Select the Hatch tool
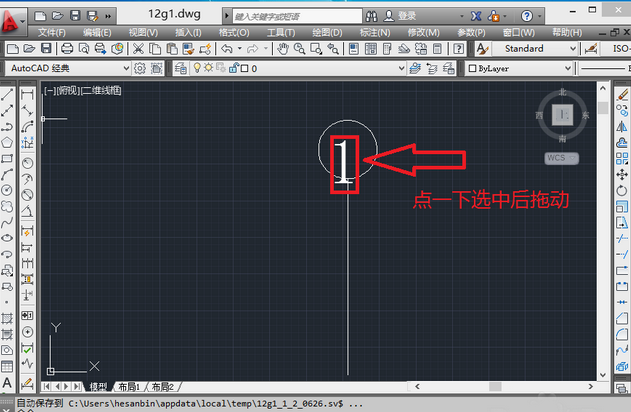 (x=7, y=318)
